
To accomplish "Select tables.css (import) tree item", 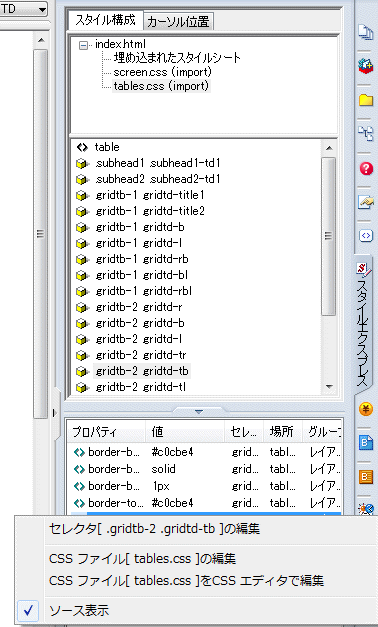I will click(161, 86).
